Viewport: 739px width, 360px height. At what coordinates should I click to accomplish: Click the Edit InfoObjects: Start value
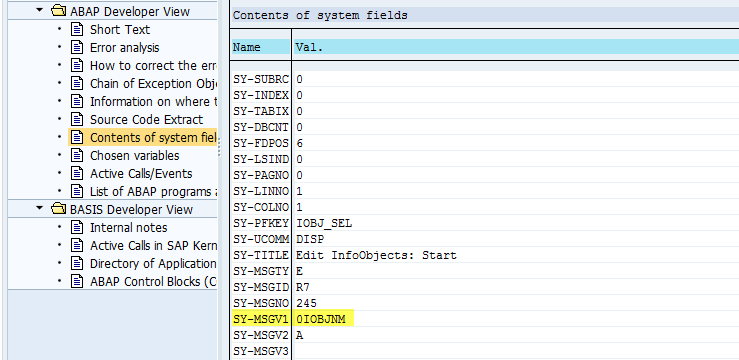[376, 255]
